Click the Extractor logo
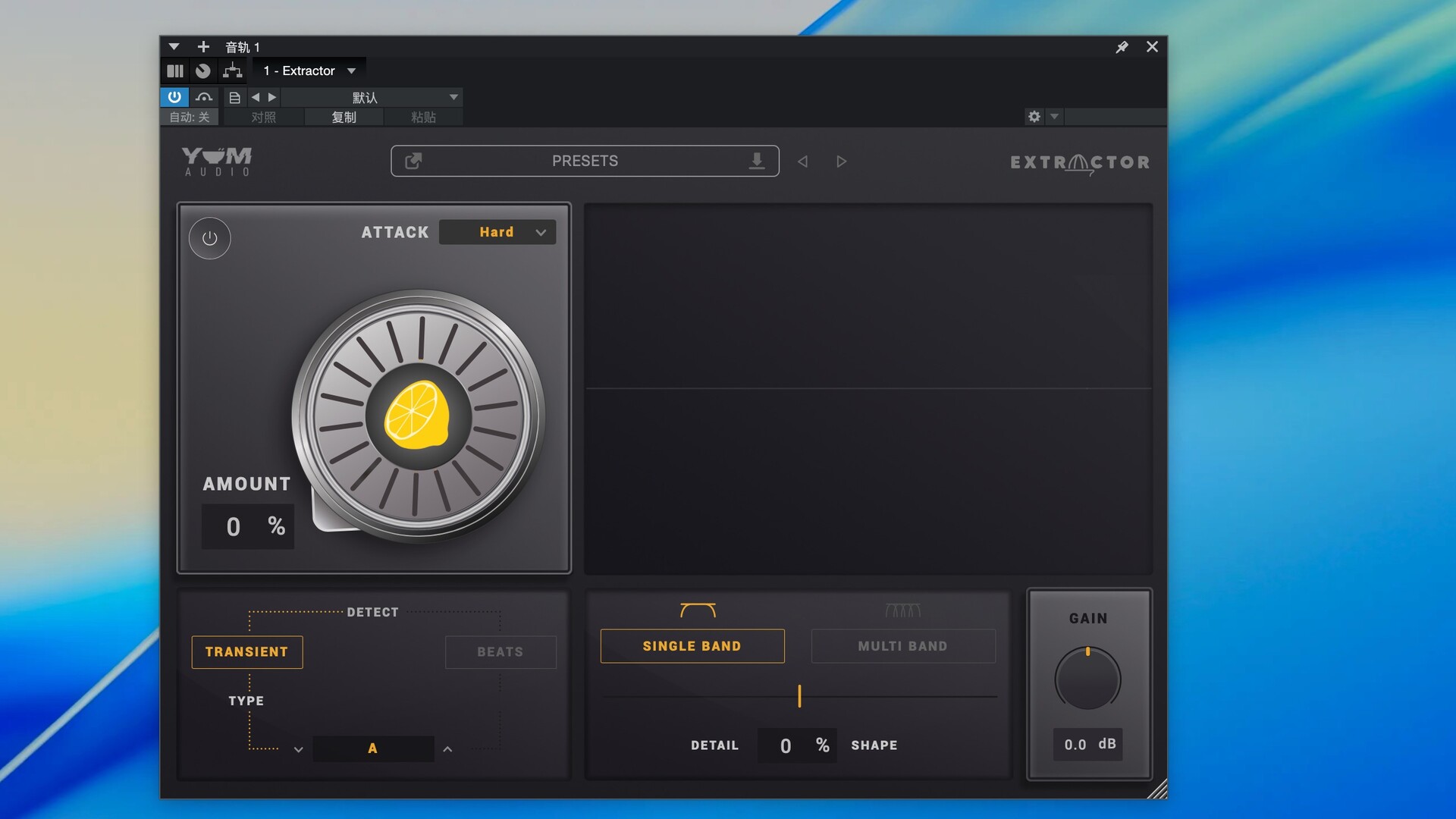Screen dimensions: 1456x819 (x=1080, y=162)
